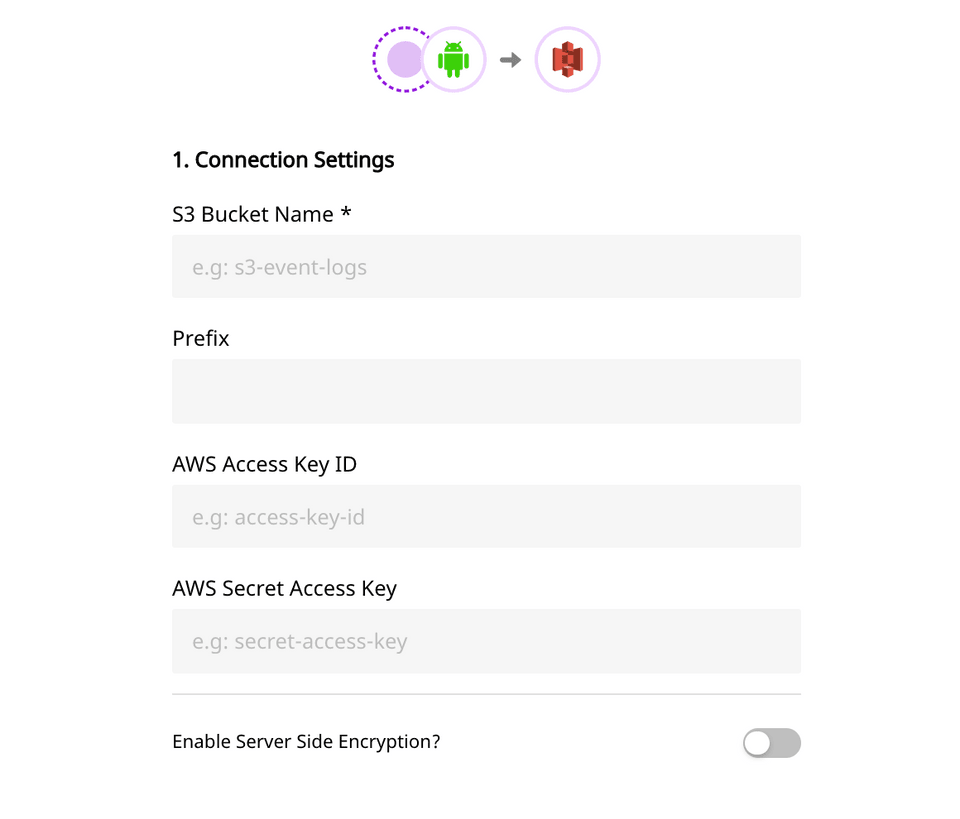Click the "S3 Bucket Name" label text

tap(253, 214)
